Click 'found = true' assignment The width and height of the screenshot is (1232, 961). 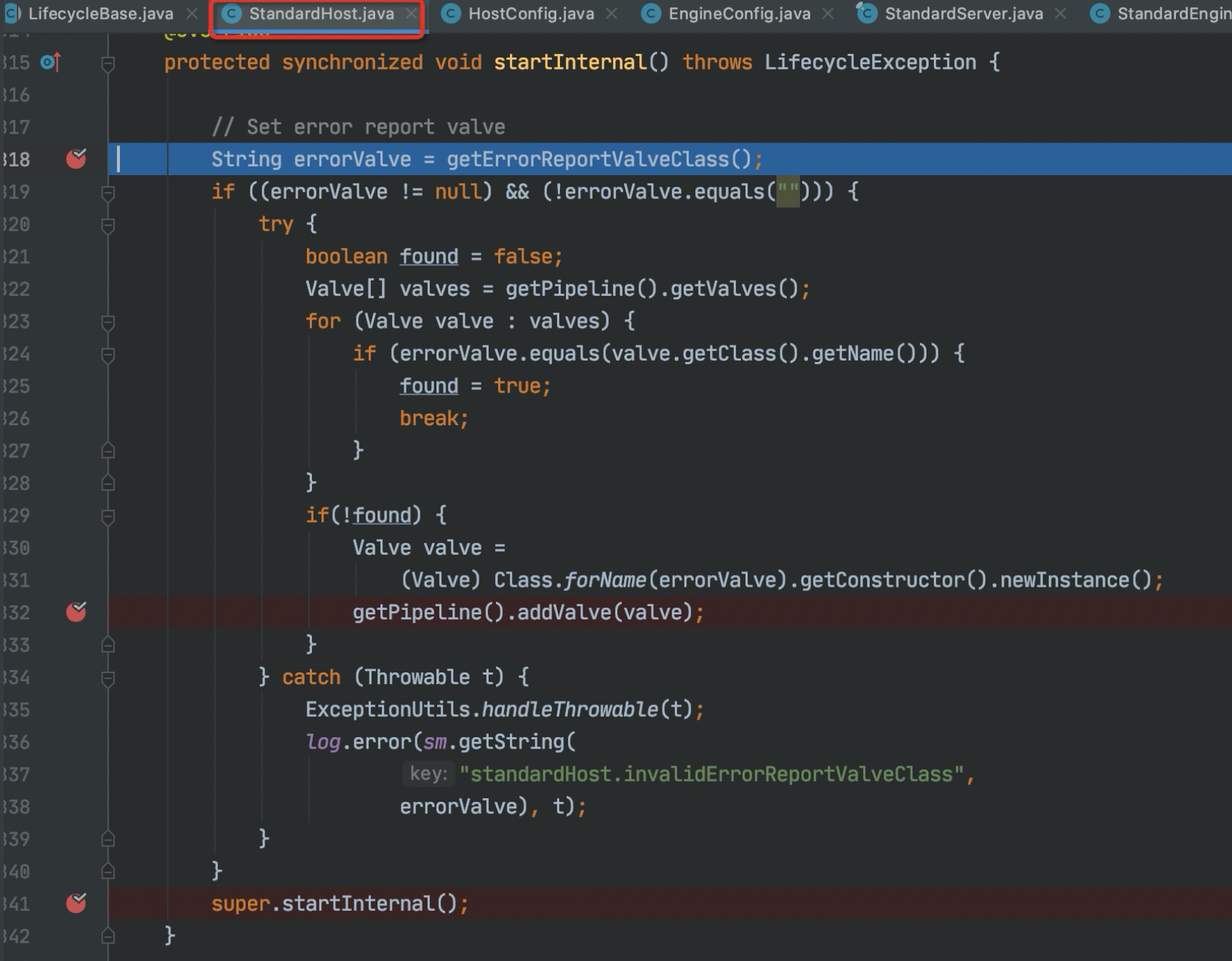(475, 386)
